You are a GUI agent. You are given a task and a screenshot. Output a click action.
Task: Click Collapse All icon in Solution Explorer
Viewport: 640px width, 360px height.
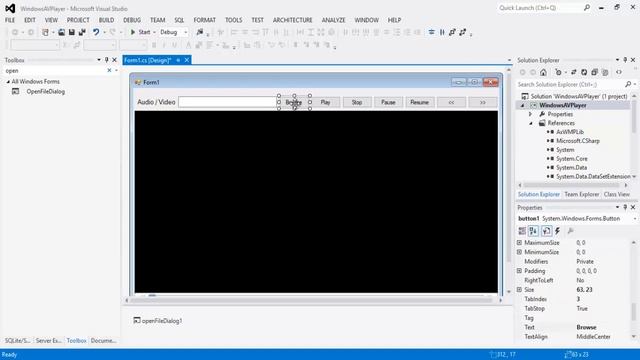pyautogui.click(x=594, y=72)
